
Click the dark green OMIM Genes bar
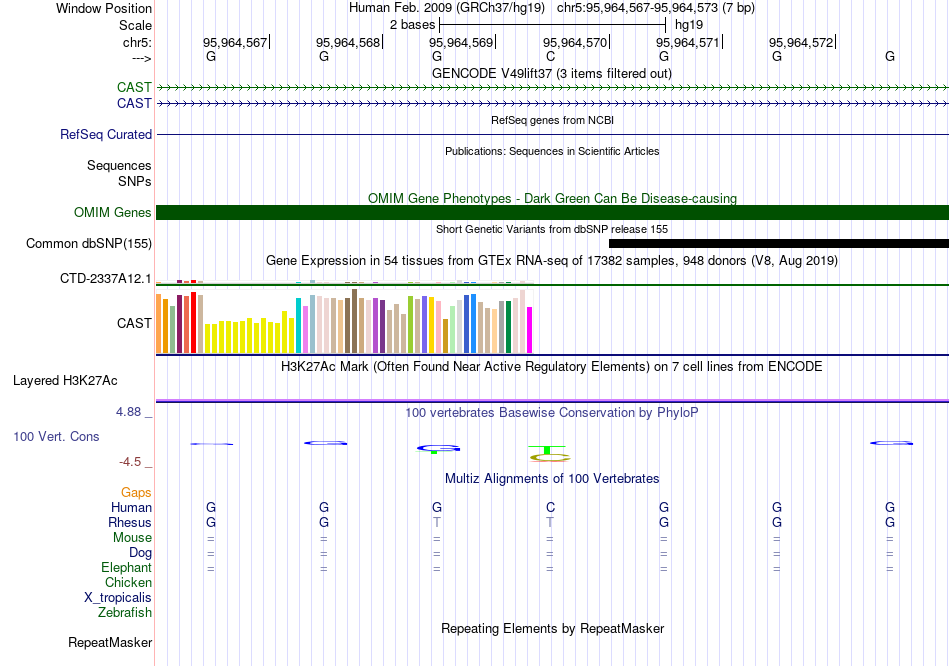point(552,212)
